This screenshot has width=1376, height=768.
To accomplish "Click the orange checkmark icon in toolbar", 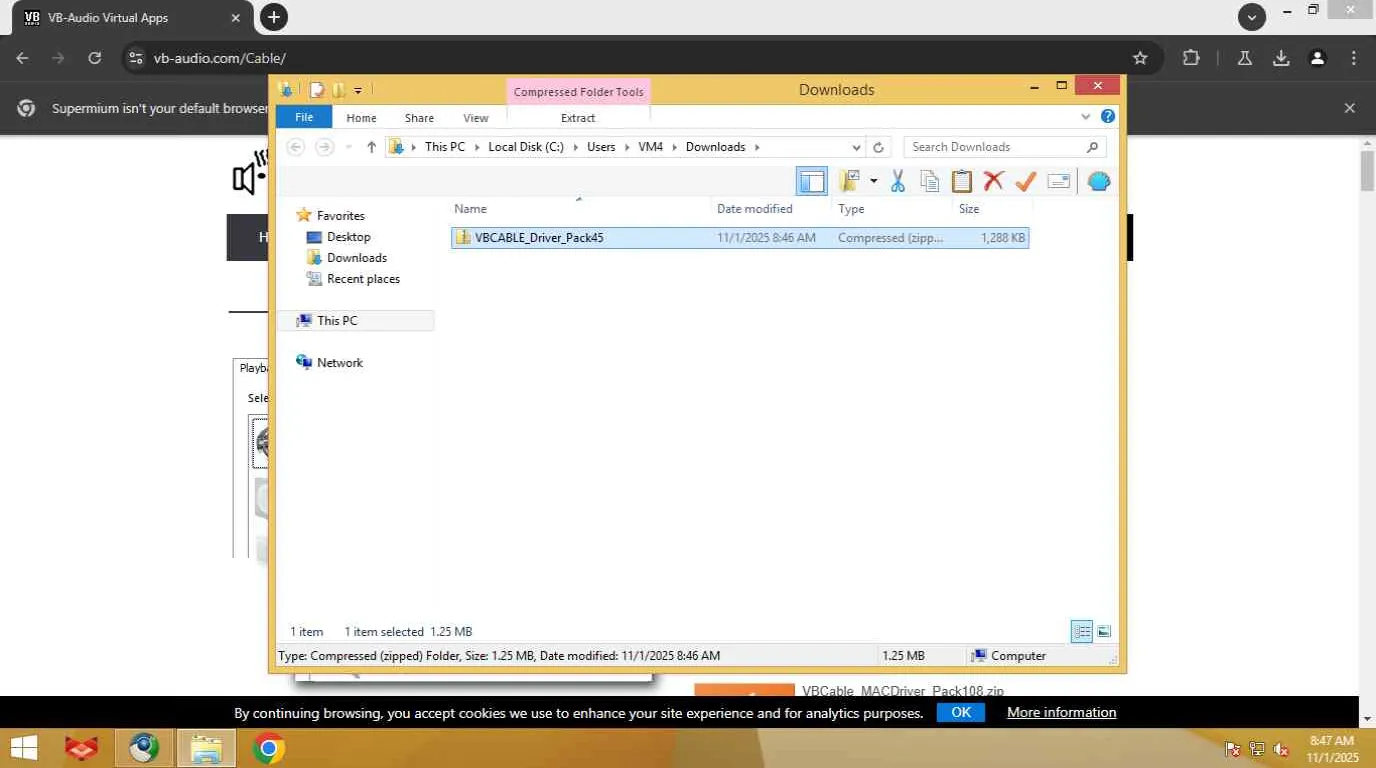I will click(x=1025, y=181).
